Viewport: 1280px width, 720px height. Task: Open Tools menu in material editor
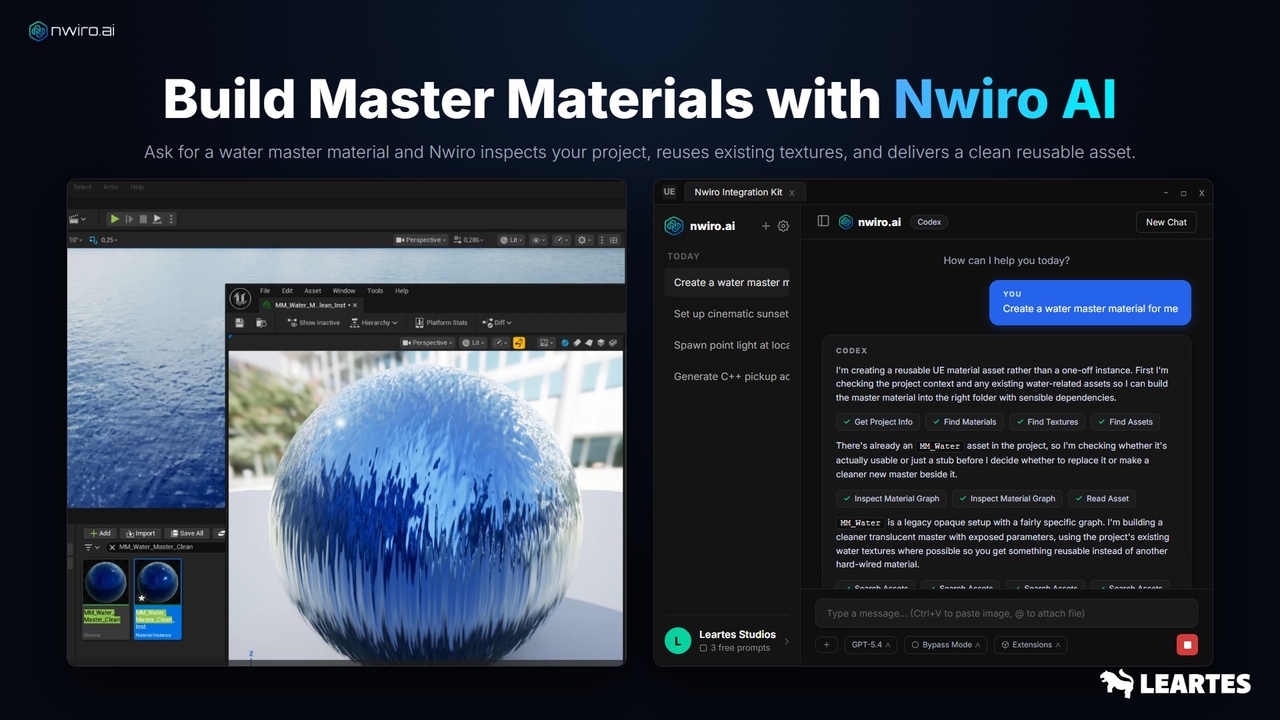pos(375,291)
